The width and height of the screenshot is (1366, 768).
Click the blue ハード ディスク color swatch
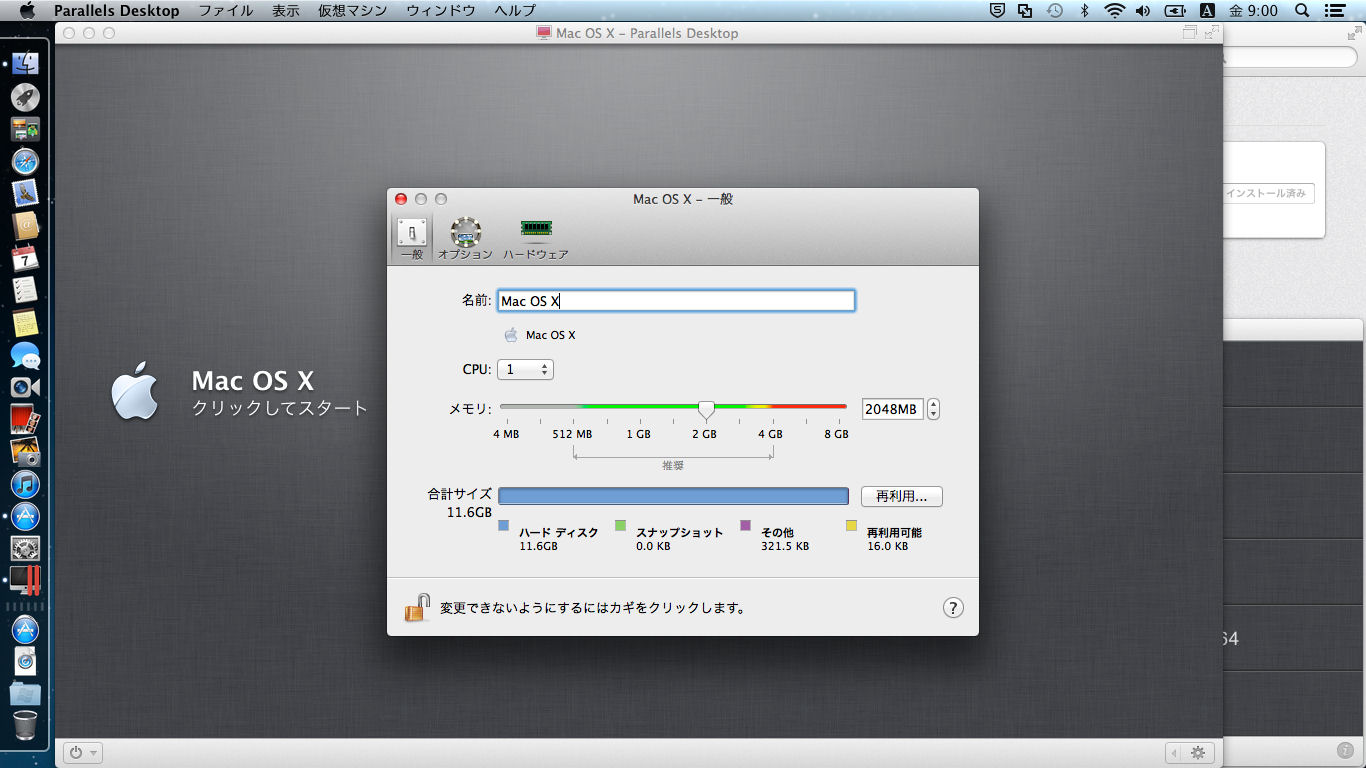[504, 525]
